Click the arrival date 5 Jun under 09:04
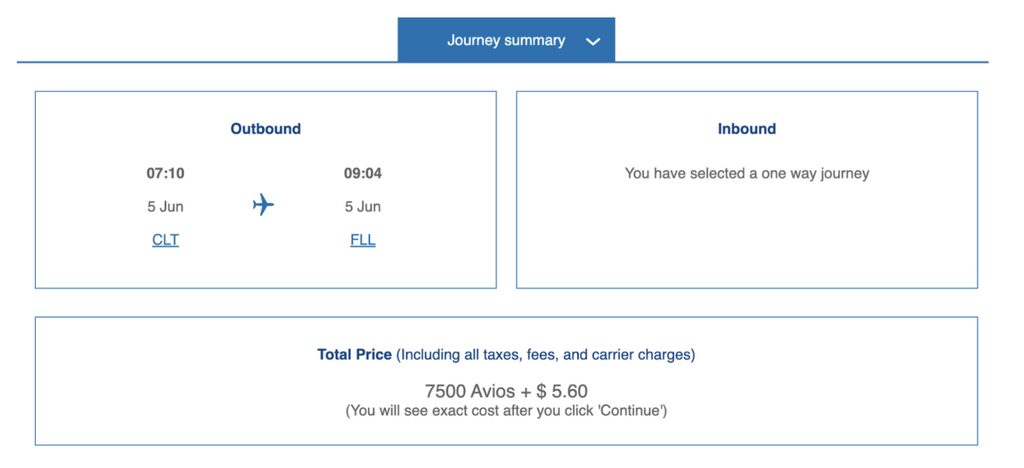This screenshot has height=468, width=1024. (363, 207)
